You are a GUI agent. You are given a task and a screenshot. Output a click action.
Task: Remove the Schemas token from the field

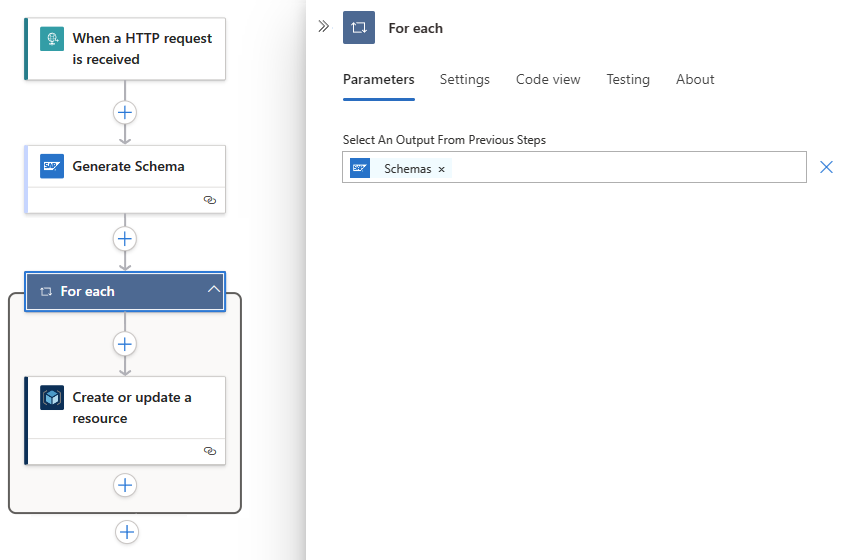[441, 170]
